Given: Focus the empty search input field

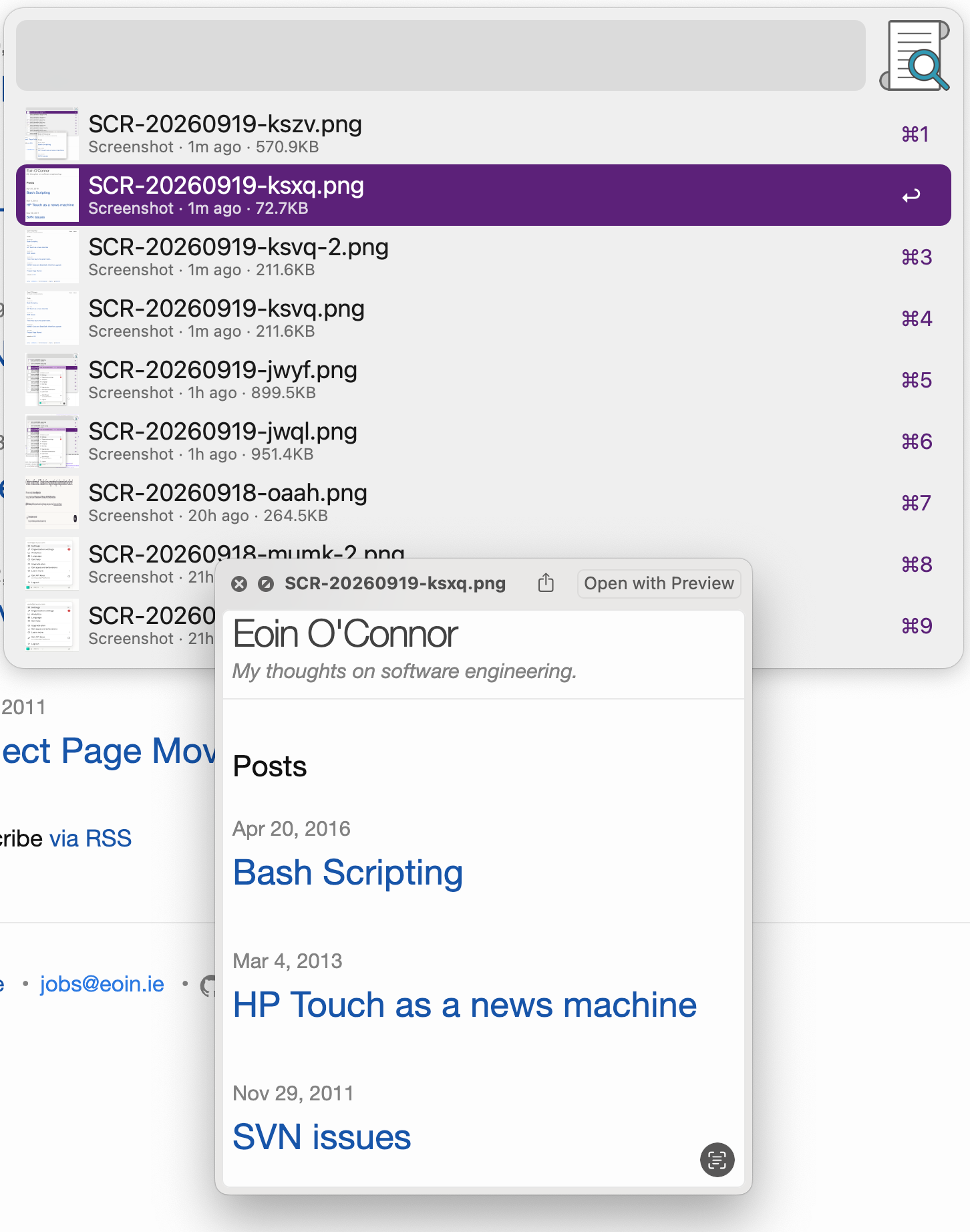Looking at the screenshot, I should [x=441, y=55].
